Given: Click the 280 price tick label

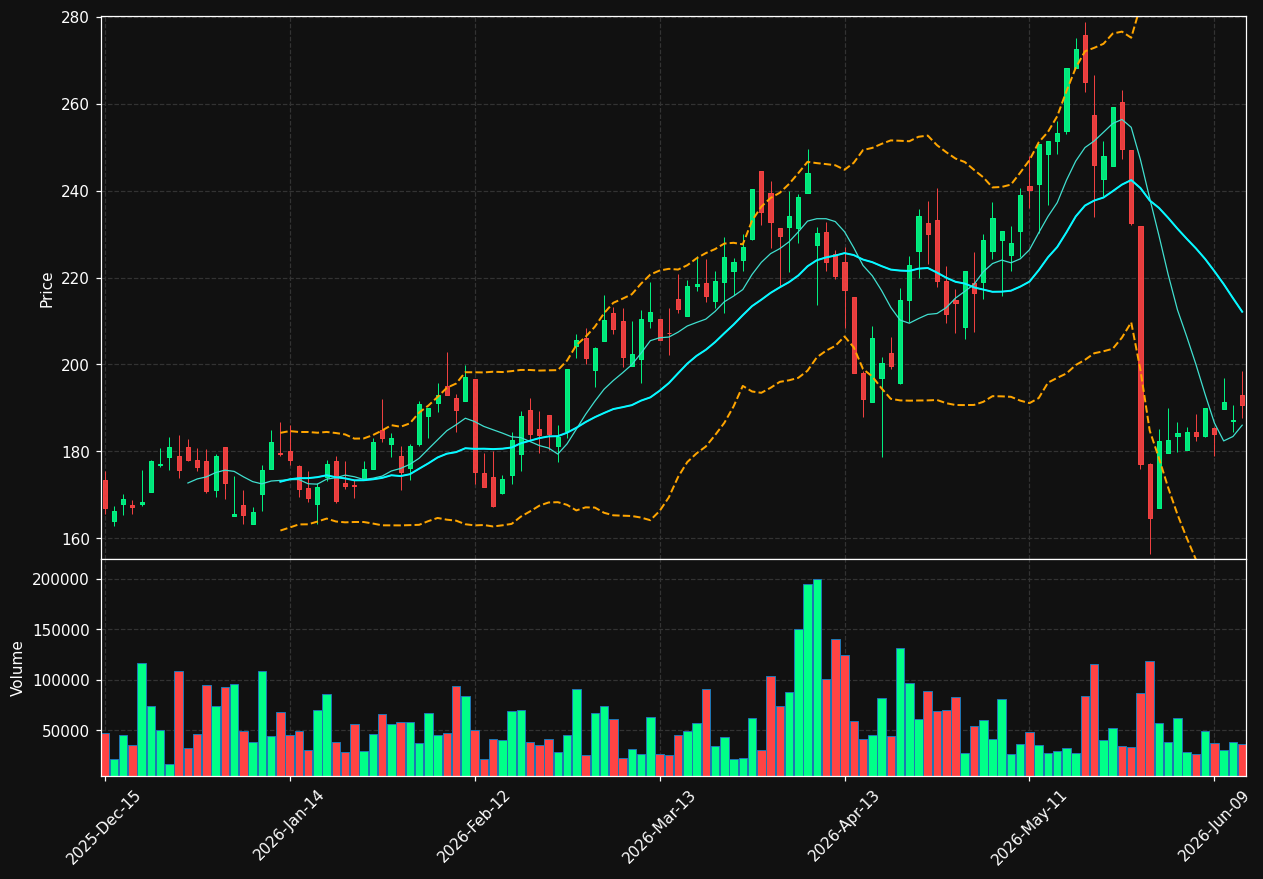Looking at the screenshot, I should 76,18.
